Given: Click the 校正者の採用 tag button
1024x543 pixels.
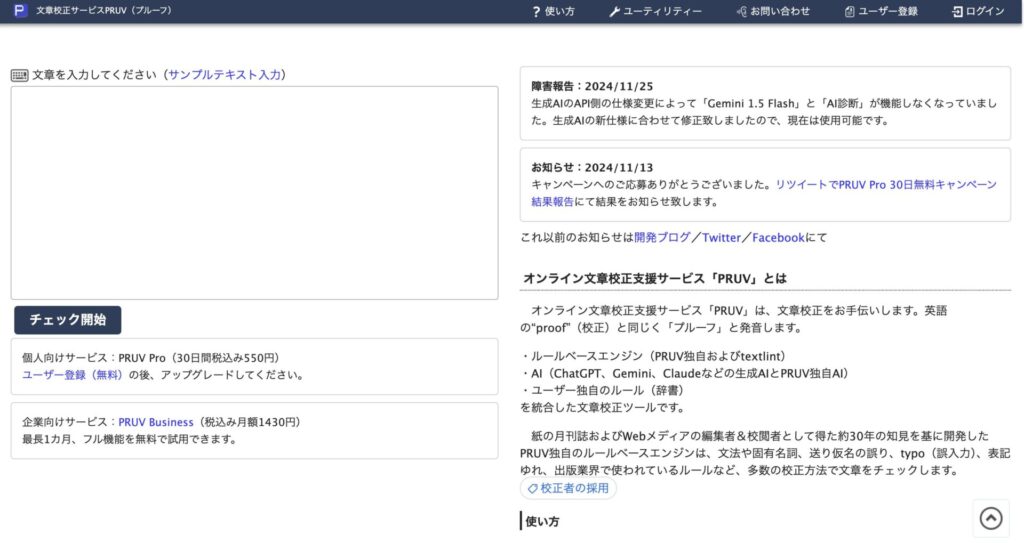Looking at the screenshot, I should click(x=568, y=489).
